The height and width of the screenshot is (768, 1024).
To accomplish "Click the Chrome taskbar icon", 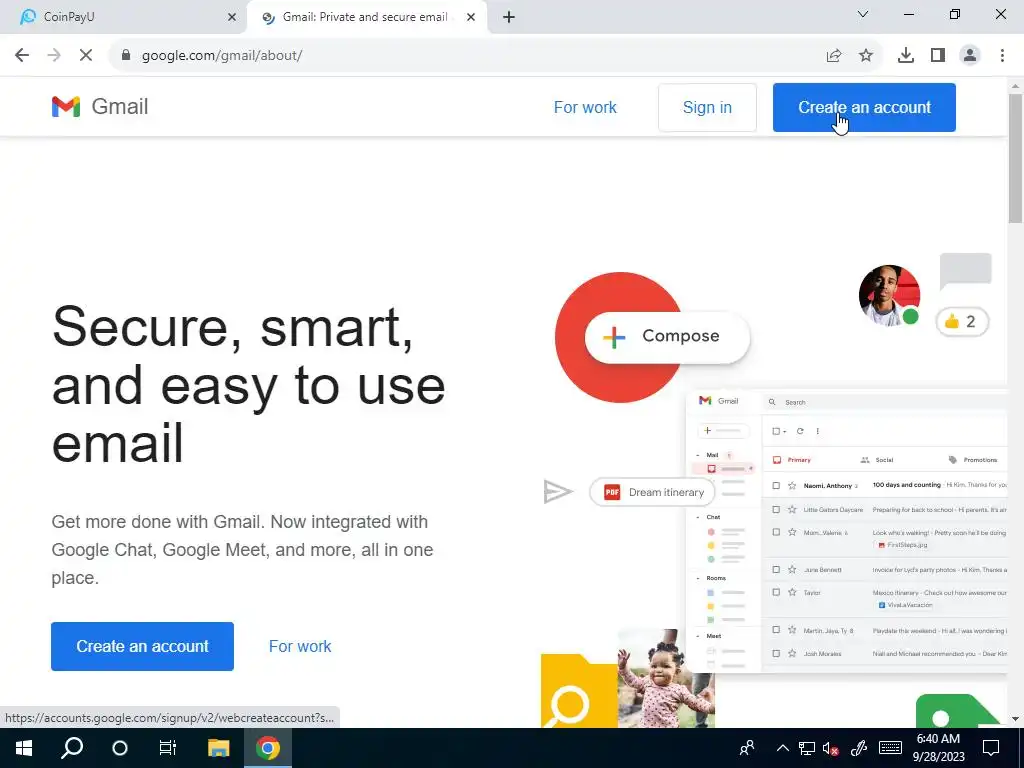I will (268, 748).
